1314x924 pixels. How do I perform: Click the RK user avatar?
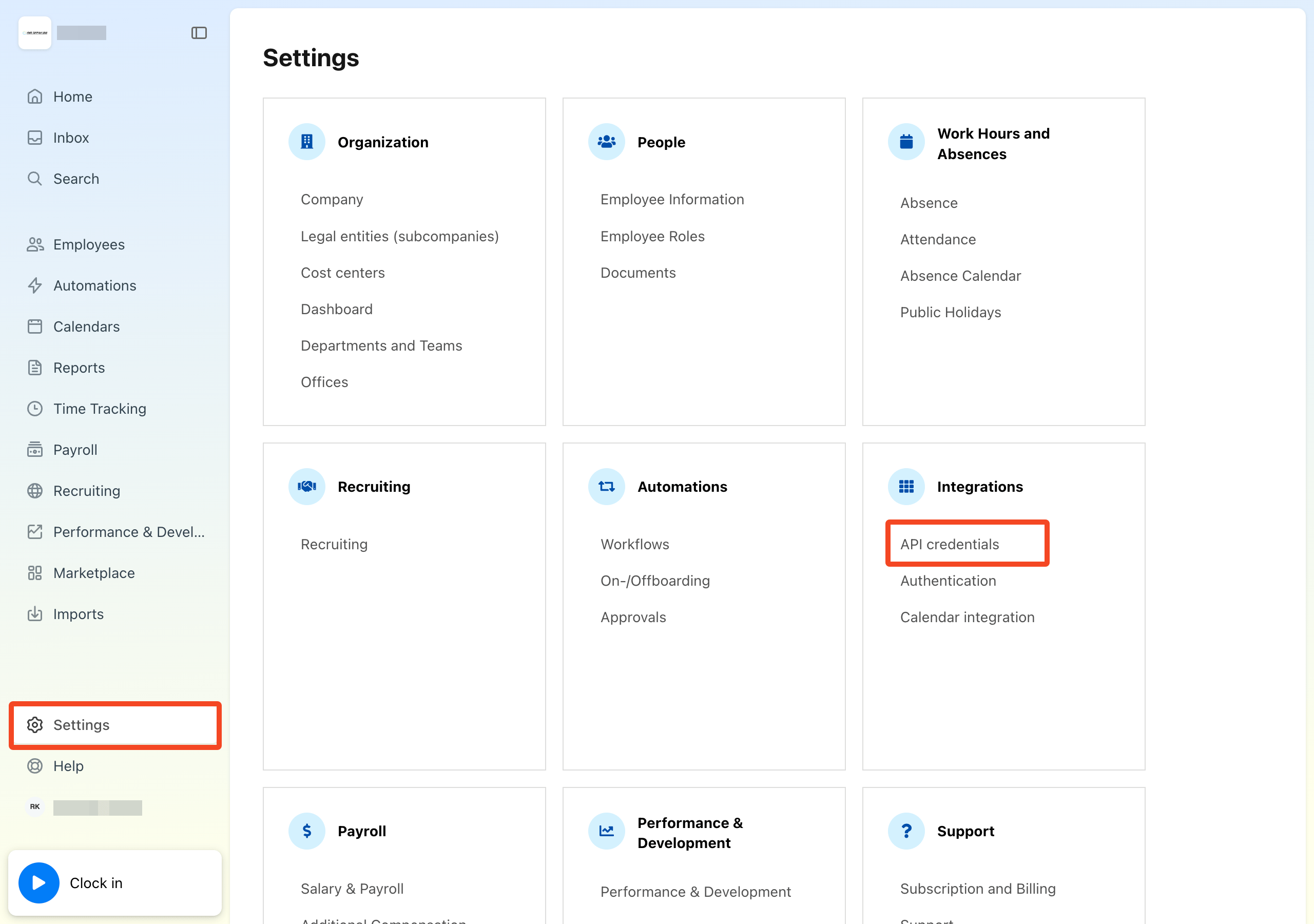pos(35,807)
